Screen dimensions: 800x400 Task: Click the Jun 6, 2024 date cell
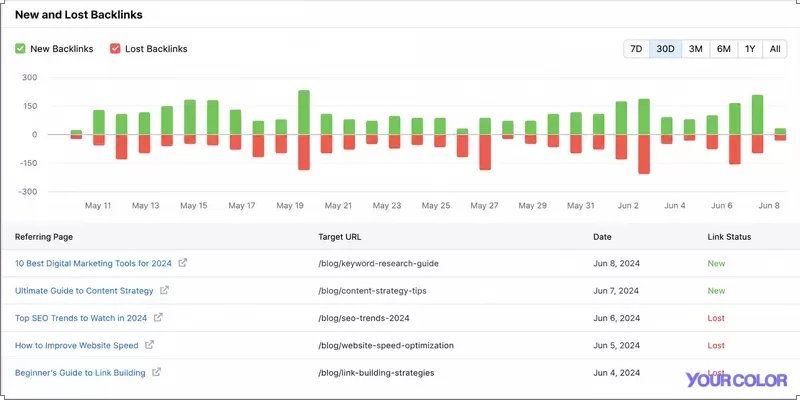pos(616,318)
